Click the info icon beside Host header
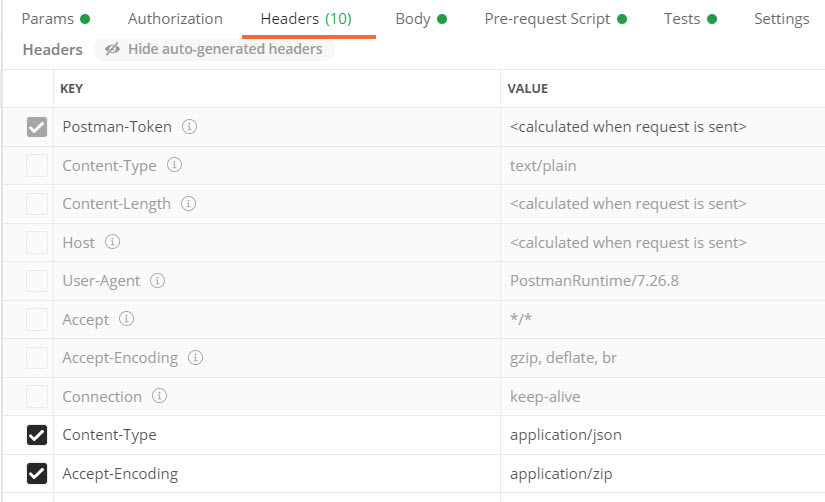This screenshot has width=825, height=502. tap(112, 242)
